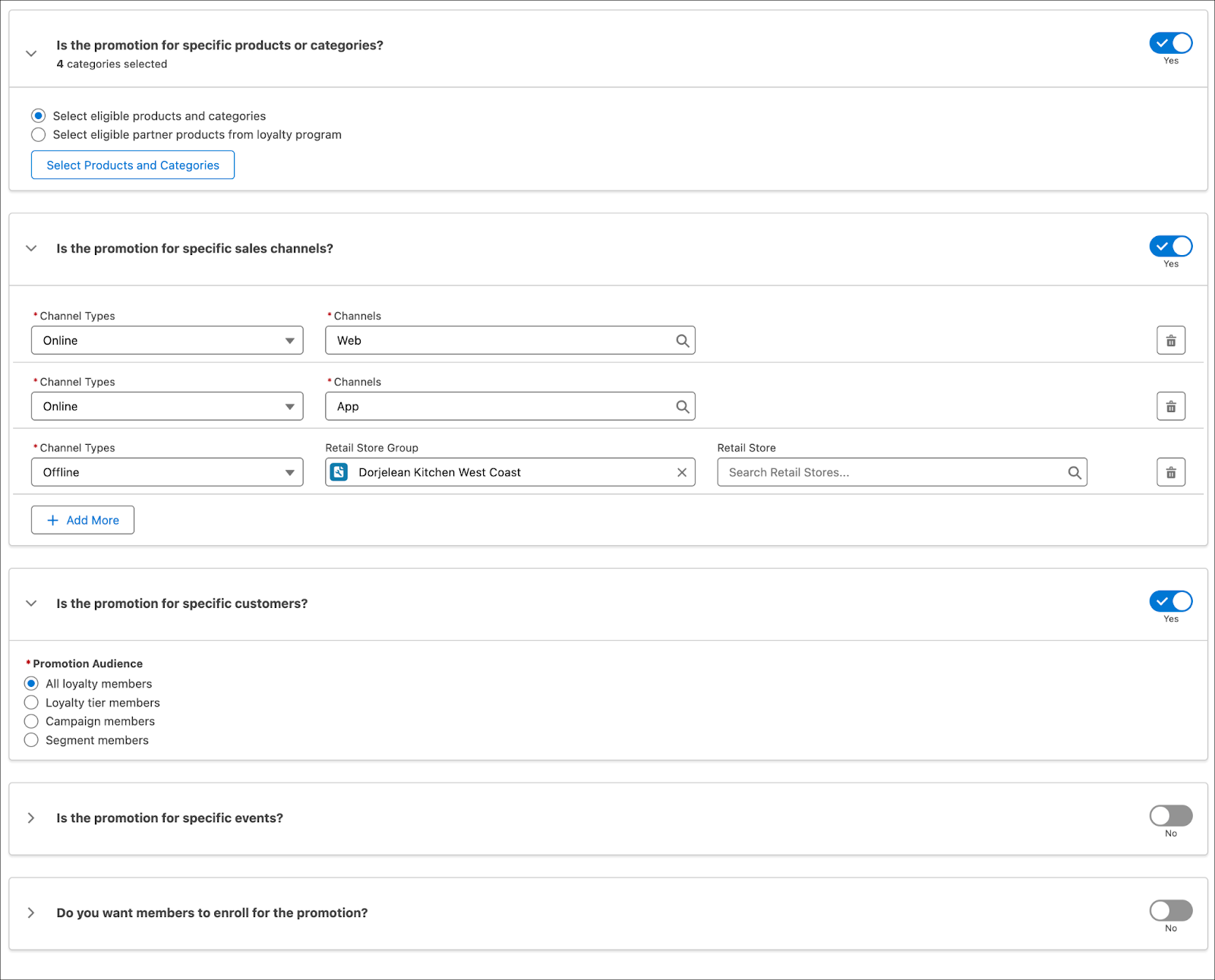Screen dimensions: 1215x980
Task: Clear the Dorjelean Kitchen West Coast selection
Action: coord(681,471)
